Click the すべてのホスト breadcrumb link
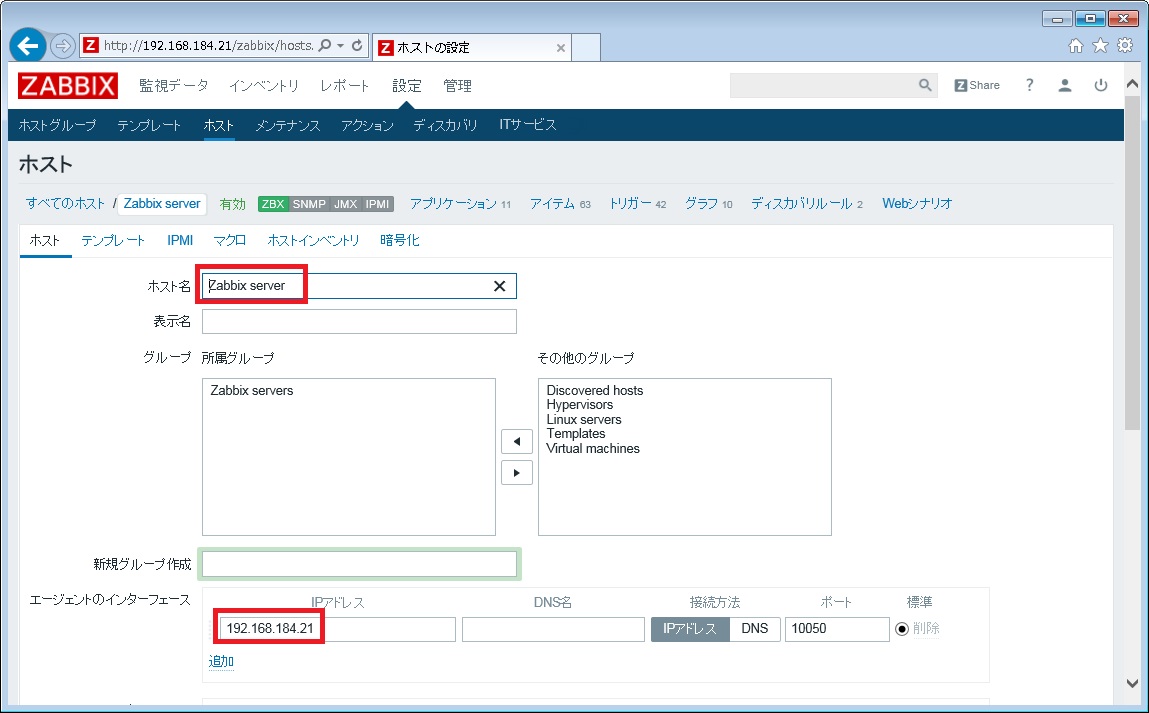This screenshot has width=1149, height=713. click(65, 204)
